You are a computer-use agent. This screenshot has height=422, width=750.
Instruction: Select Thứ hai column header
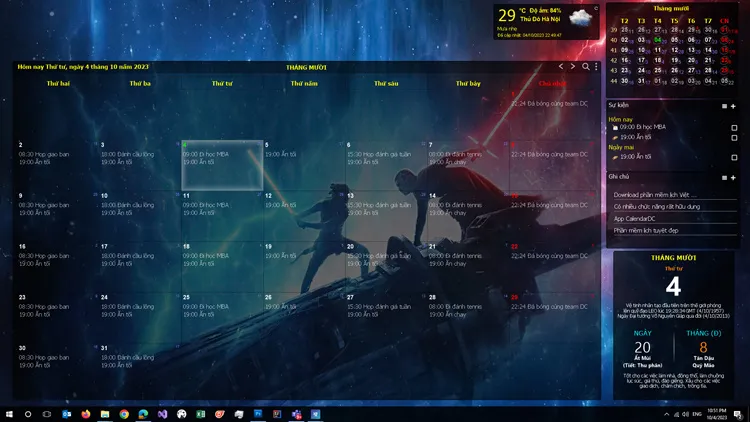click(58, 84)
